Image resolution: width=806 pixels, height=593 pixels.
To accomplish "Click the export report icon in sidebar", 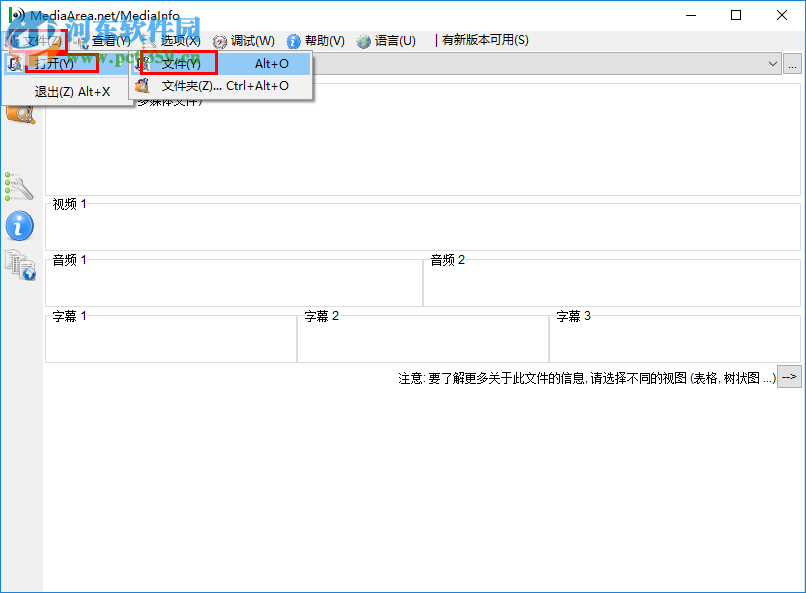I will click(x=21, y=266).
